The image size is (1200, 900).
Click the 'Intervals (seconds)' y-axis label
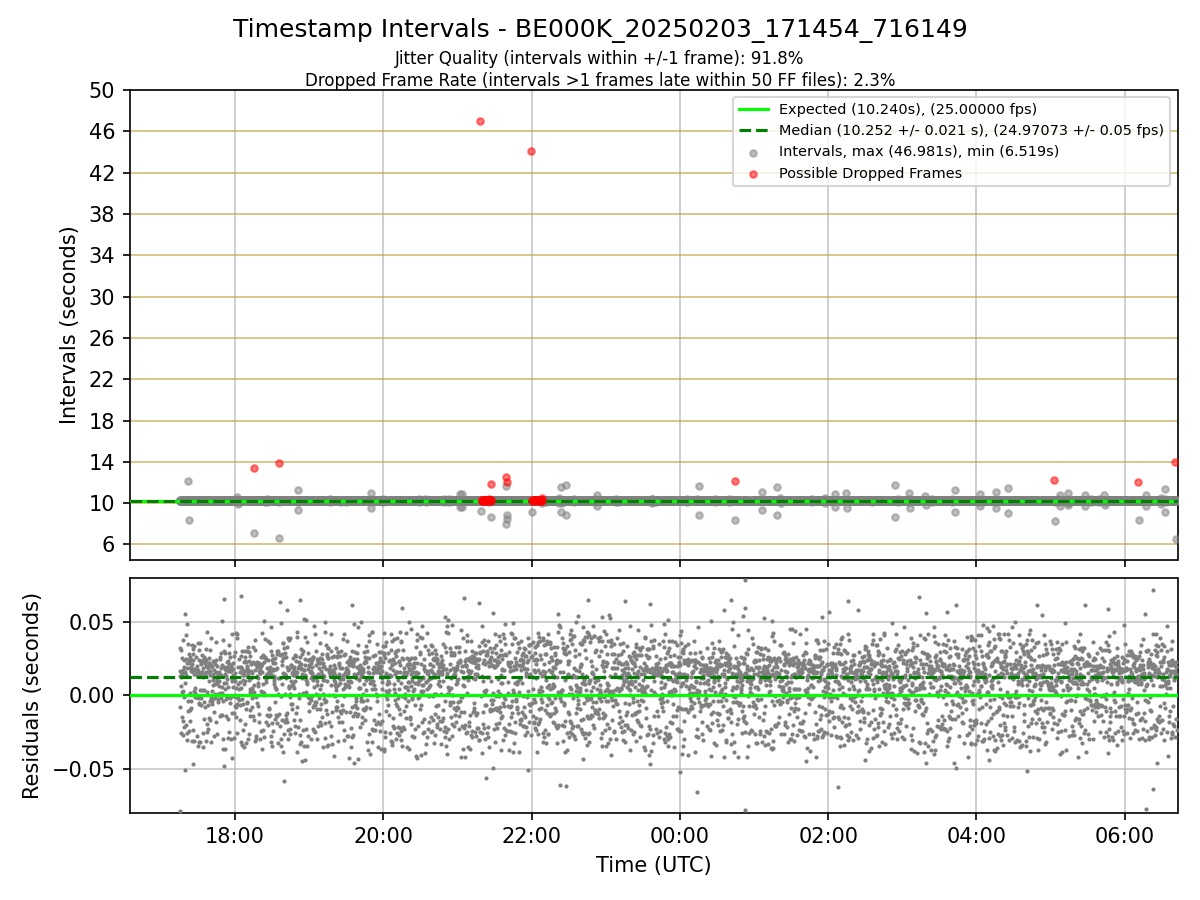[x=68, y=325]
